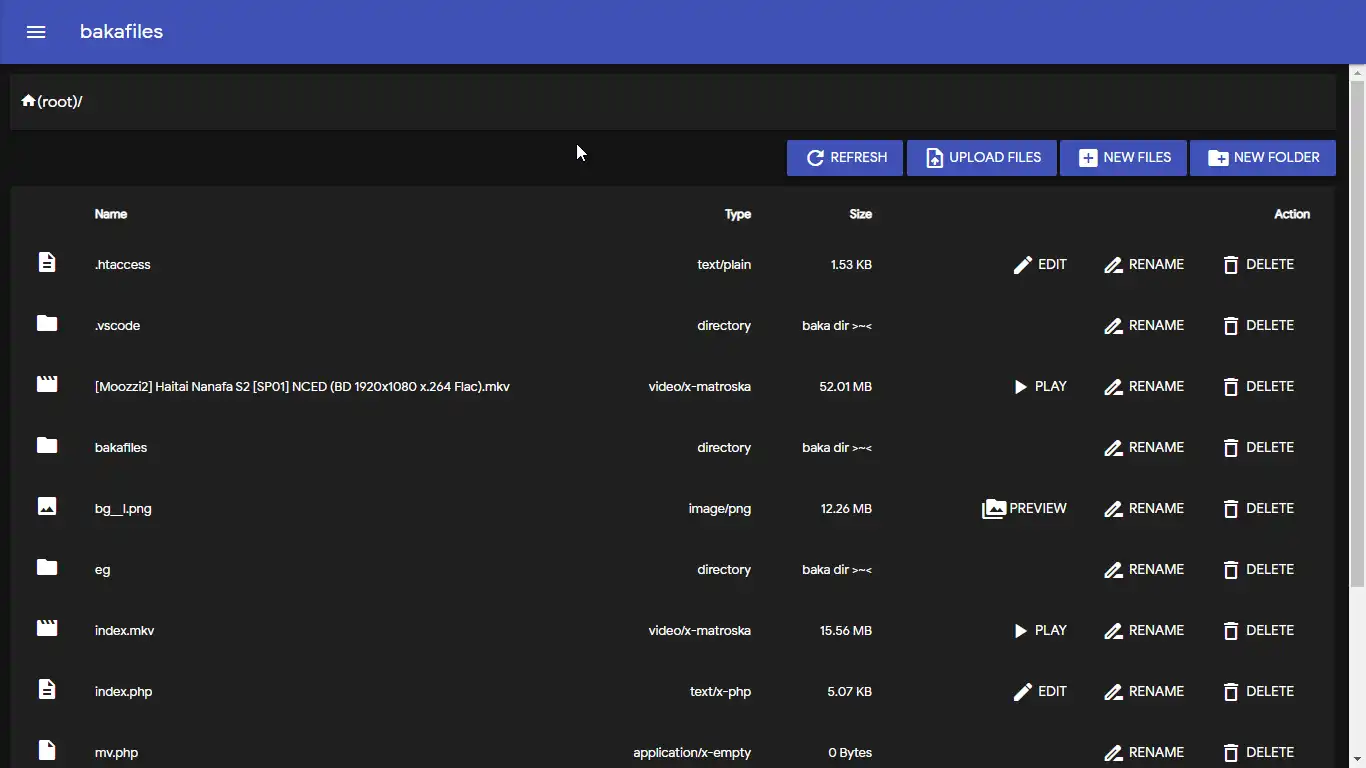Click the scrollbar up arrow
Image resolution: width=1366 pixels, height=768 pixels.
tap(1357, 72)
